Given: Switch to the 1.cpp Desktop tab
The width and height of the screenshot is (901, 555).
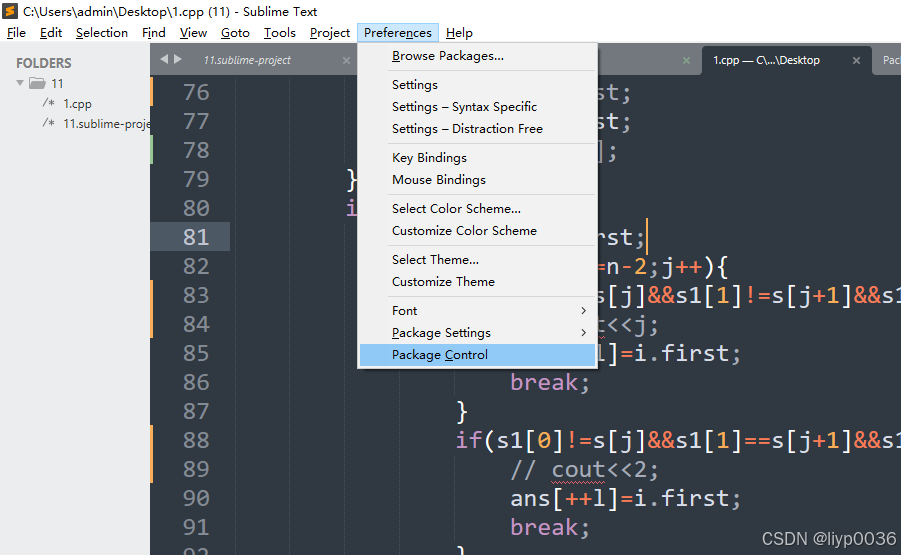Looking at the screenshot, I should point(767,60).
